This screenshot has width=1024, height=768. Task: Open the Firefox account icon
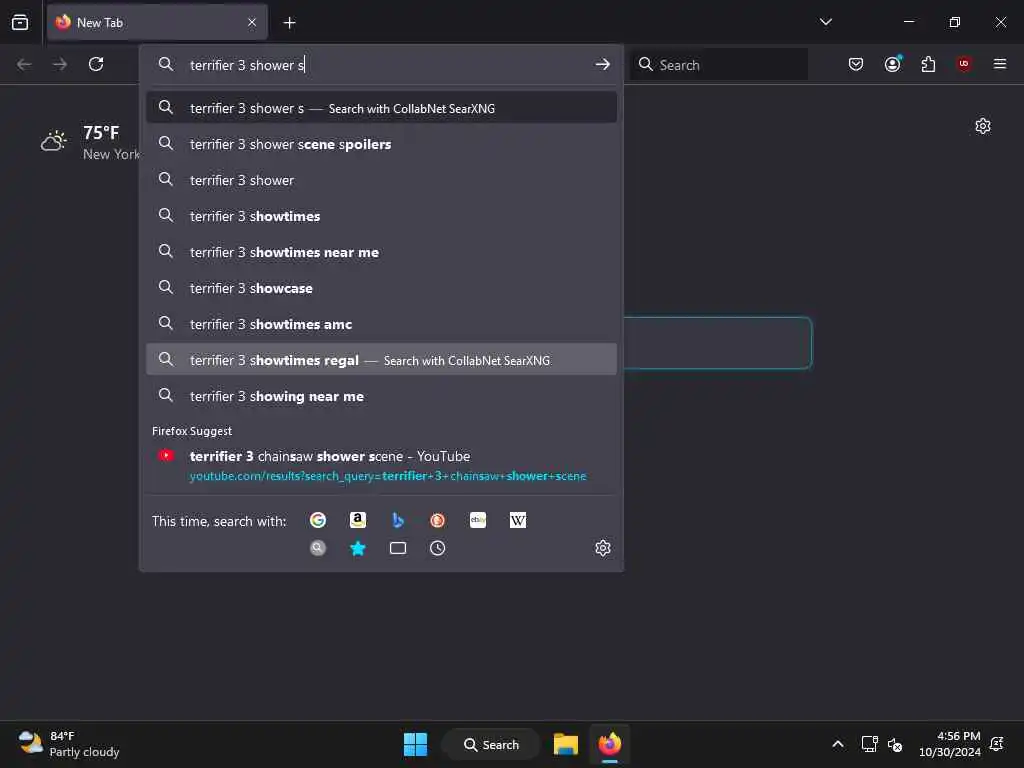[893, 64]
